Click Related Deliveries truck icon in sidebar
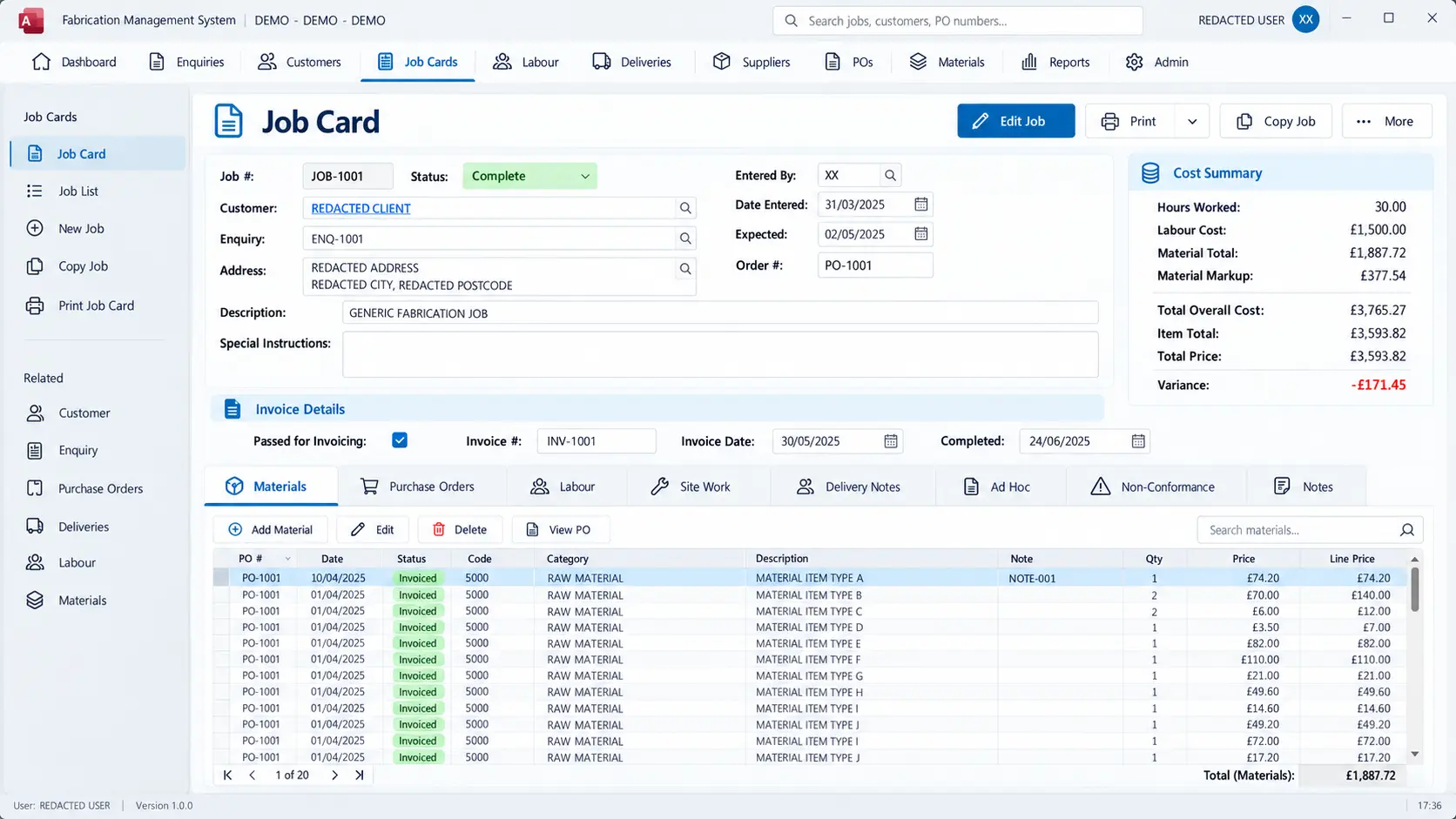The image size is (1456, 819). [35, 527]
